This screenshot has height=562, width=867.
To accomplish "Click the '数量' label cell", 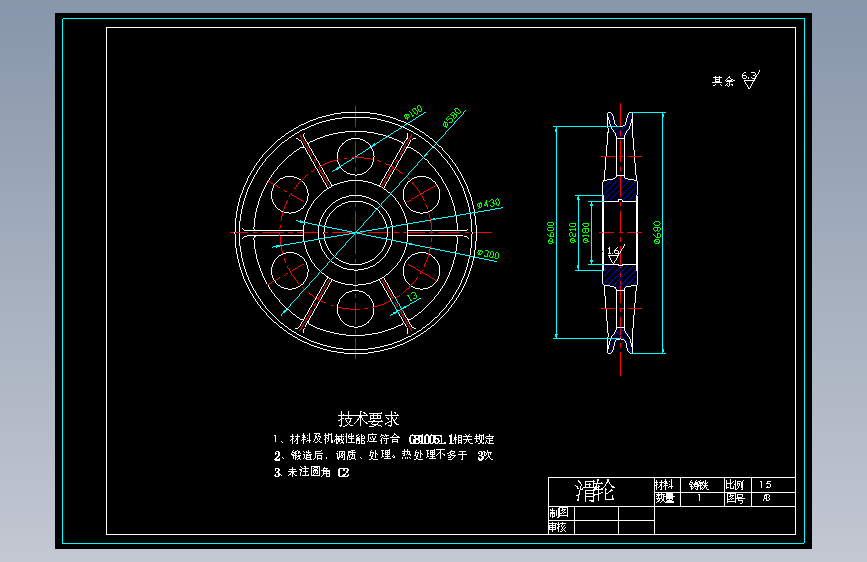I will click(665, 498).
